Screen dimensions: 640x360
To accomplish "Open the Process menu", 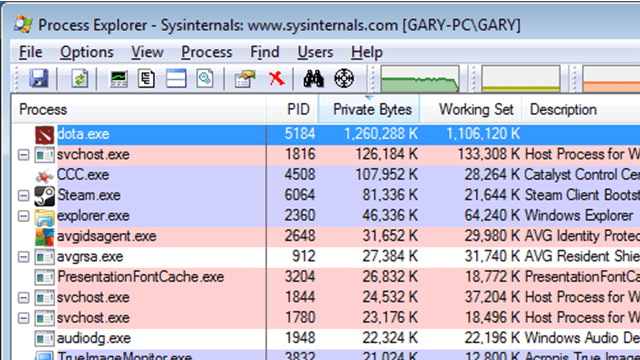I will (207, 52).
